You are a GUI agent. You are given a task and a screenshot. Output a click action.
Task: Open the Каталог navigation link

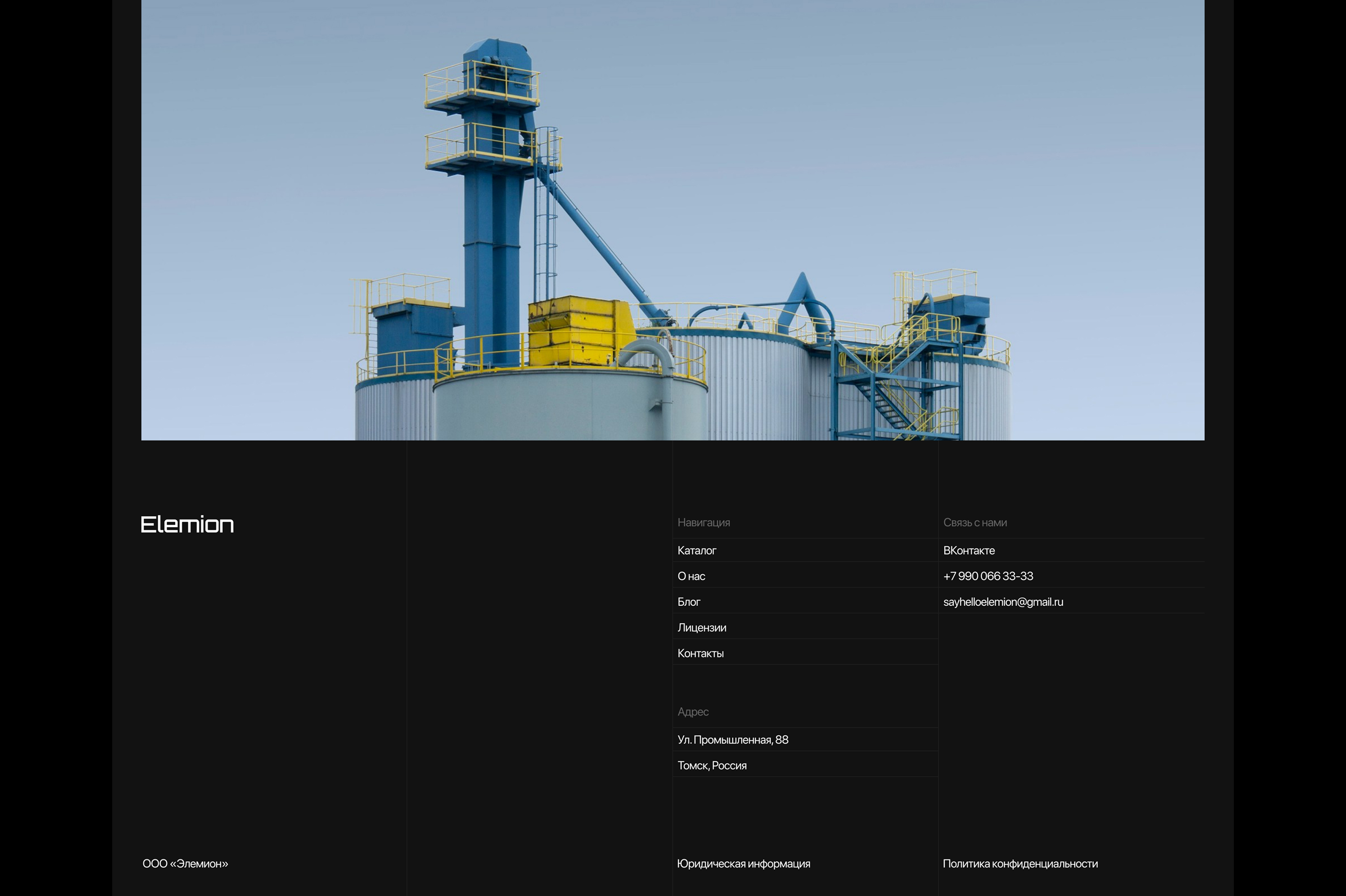697,550
